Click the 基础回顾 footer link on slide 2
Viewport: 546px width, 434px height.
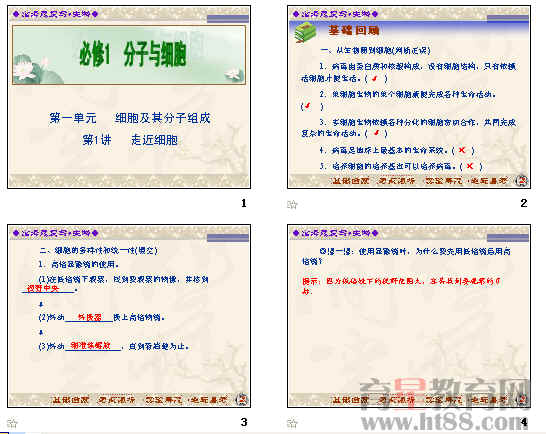[x=350, y=181]
